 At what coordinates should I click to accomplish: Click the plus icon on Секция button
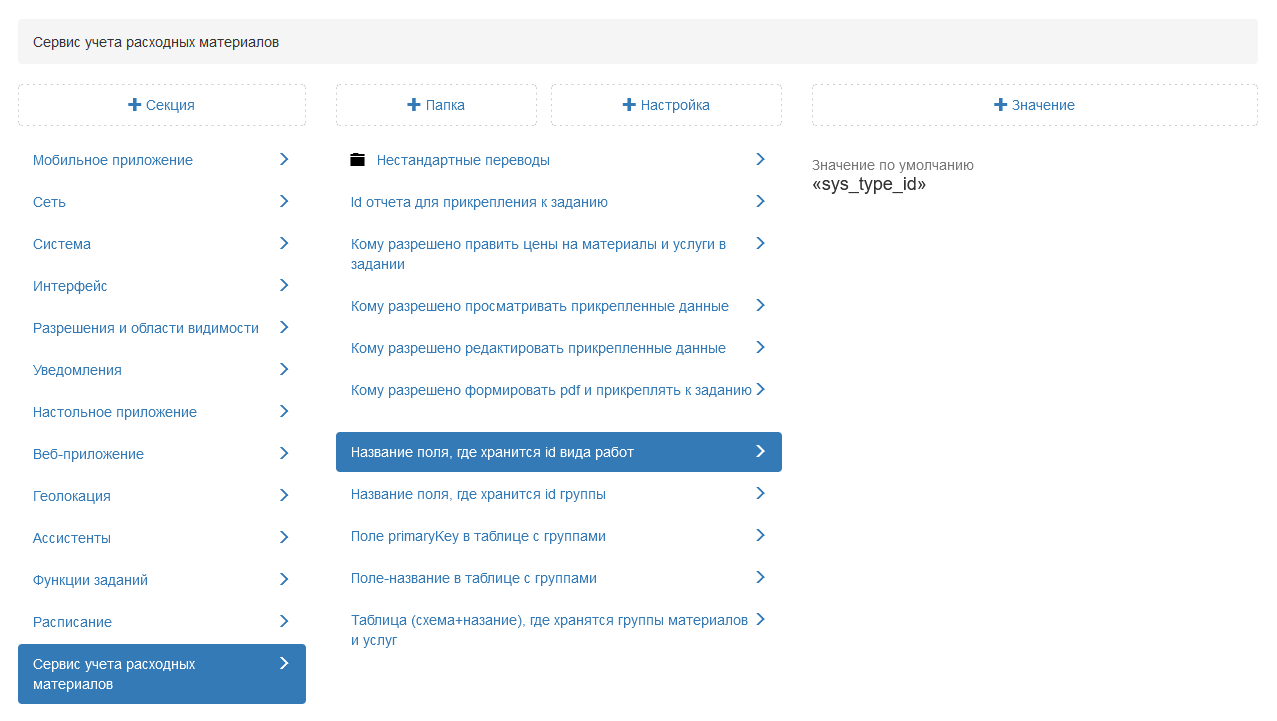point(135,105)
